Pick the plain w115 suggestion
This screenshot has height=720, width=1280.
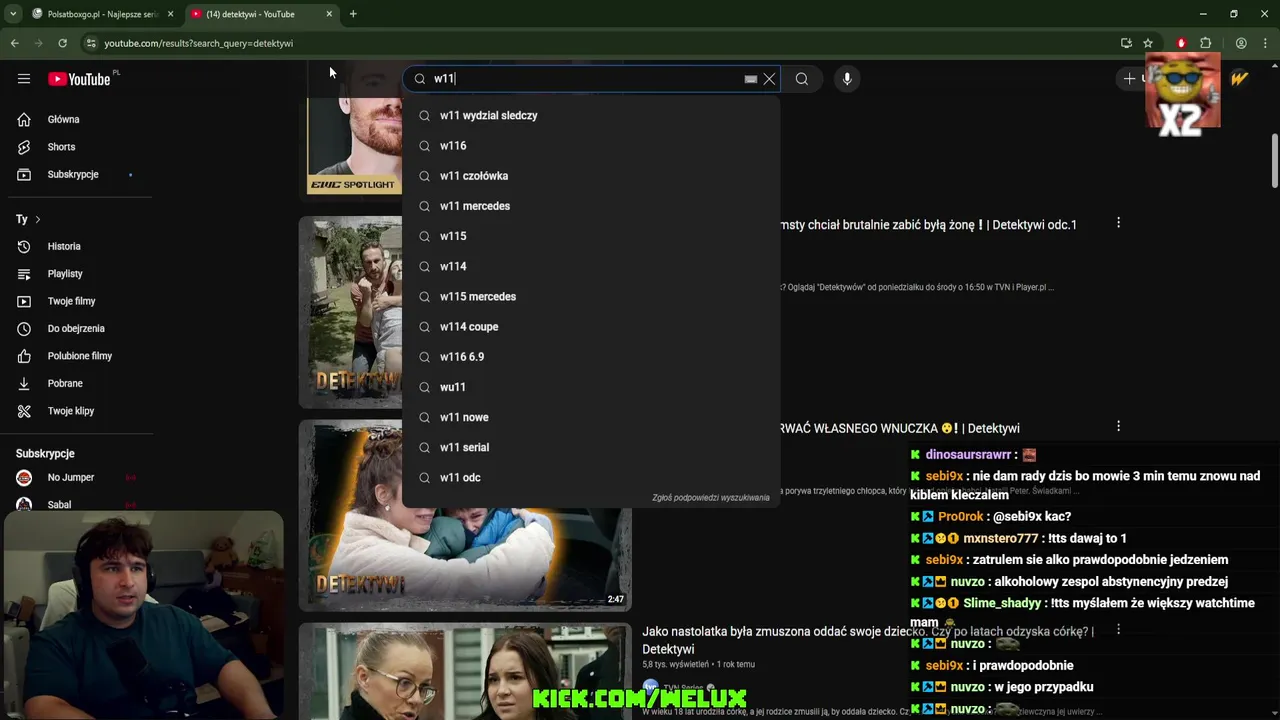[591, 236]
